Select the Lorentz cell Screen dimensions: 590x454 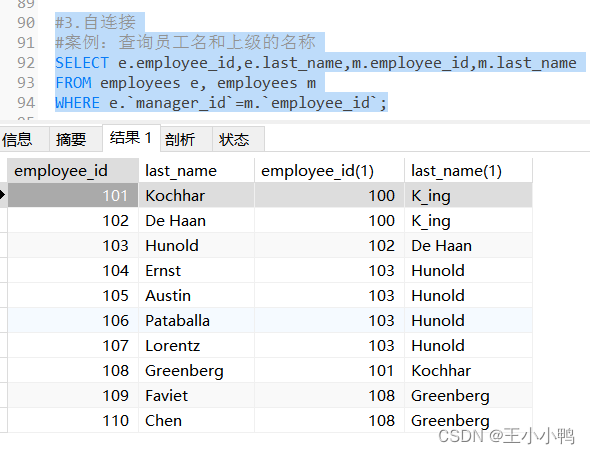click(x=196, y=346)
